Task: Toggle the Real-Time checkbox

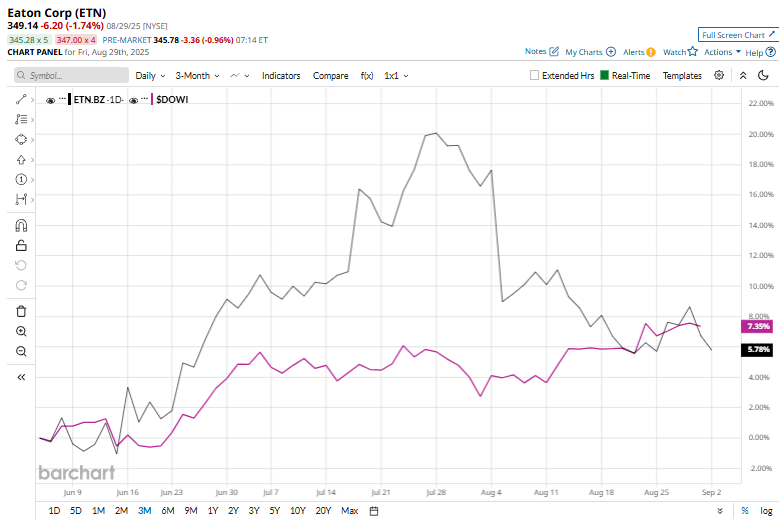Action: [604, 75]
